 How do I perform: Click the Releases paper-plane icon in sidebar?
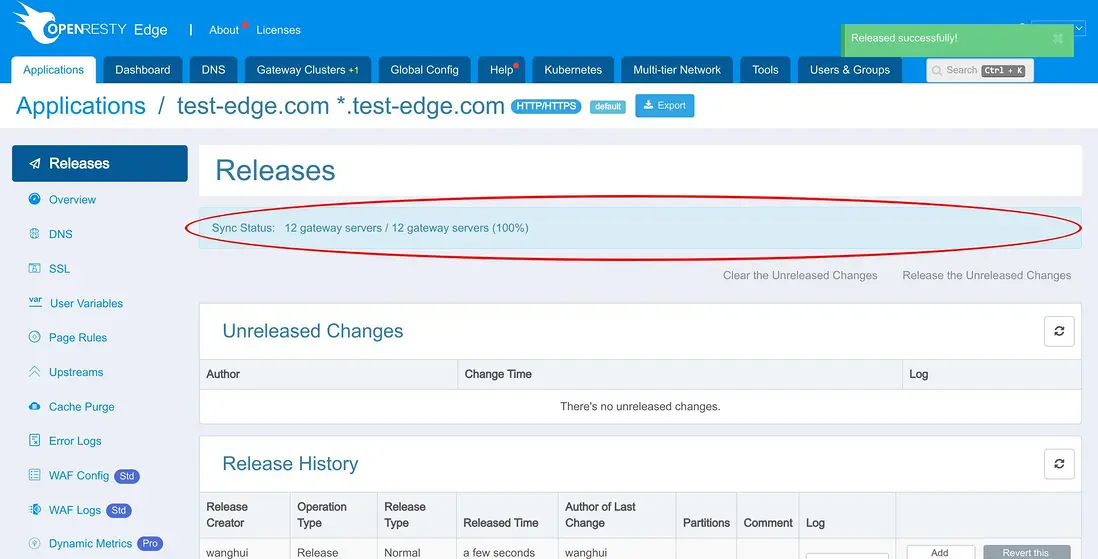point(34,163)
